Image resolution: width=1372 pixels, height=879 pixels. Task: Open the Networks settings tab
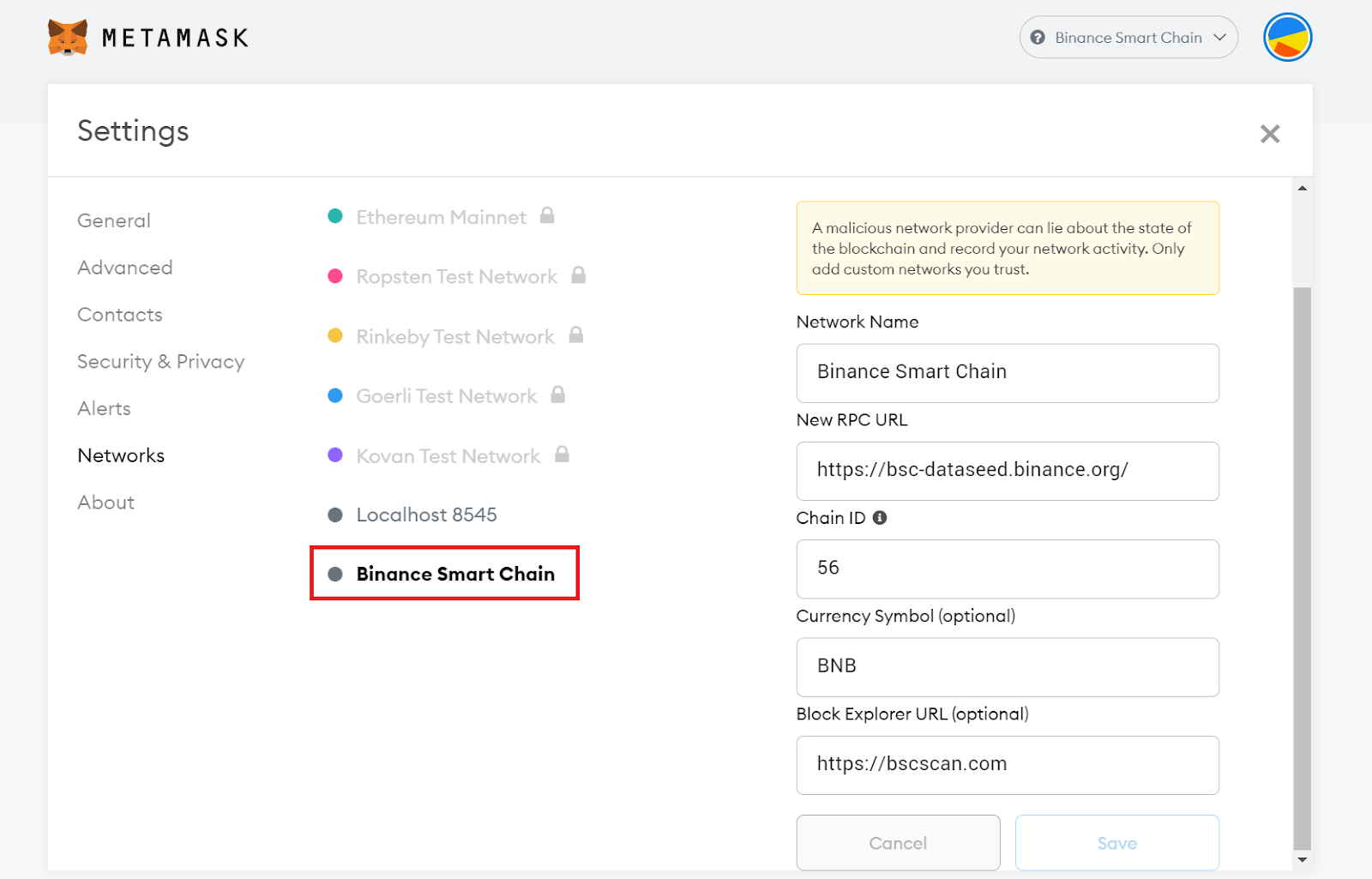pyautogui.click(x=121, y=455)
